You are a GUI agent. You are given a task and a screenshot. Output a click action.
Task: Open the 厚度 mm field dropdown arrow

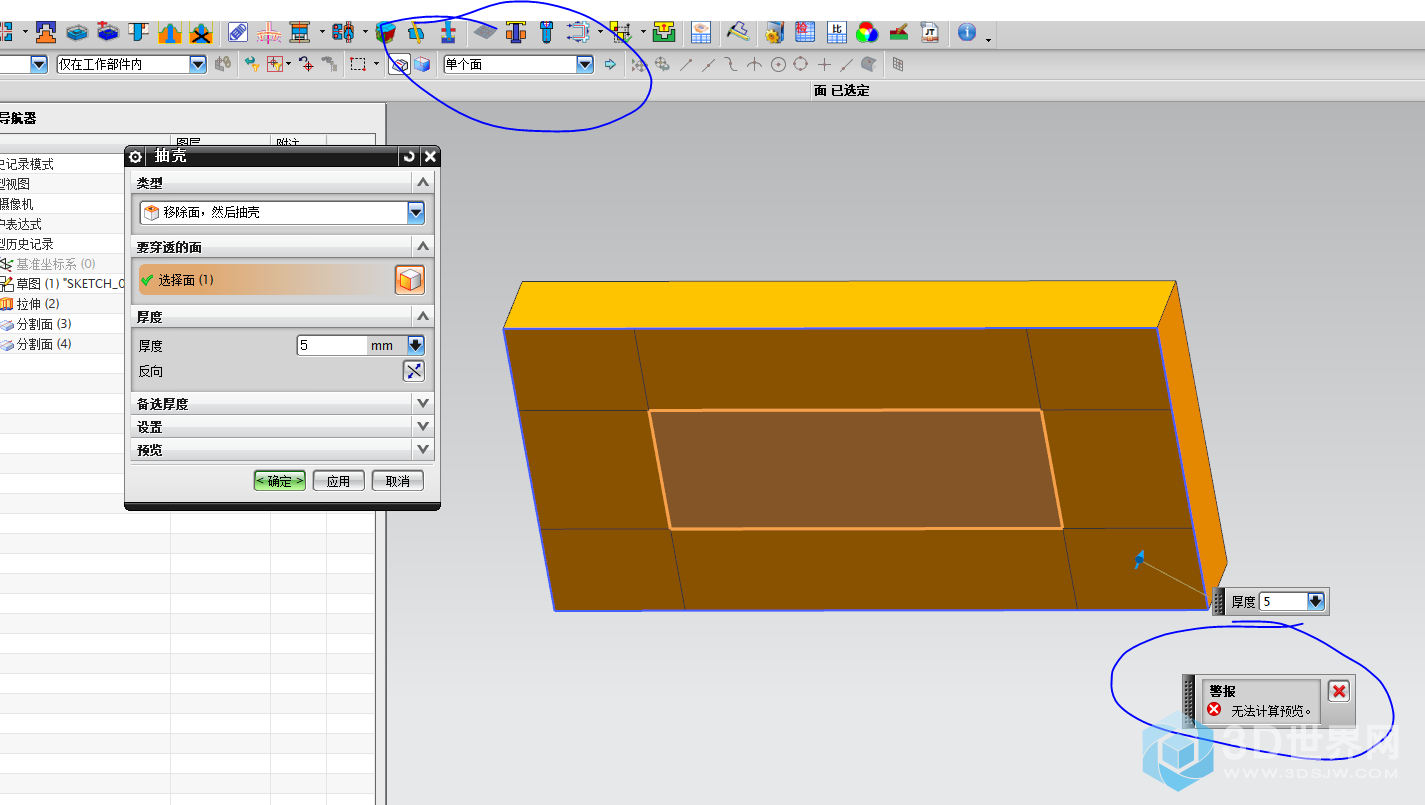416,345
